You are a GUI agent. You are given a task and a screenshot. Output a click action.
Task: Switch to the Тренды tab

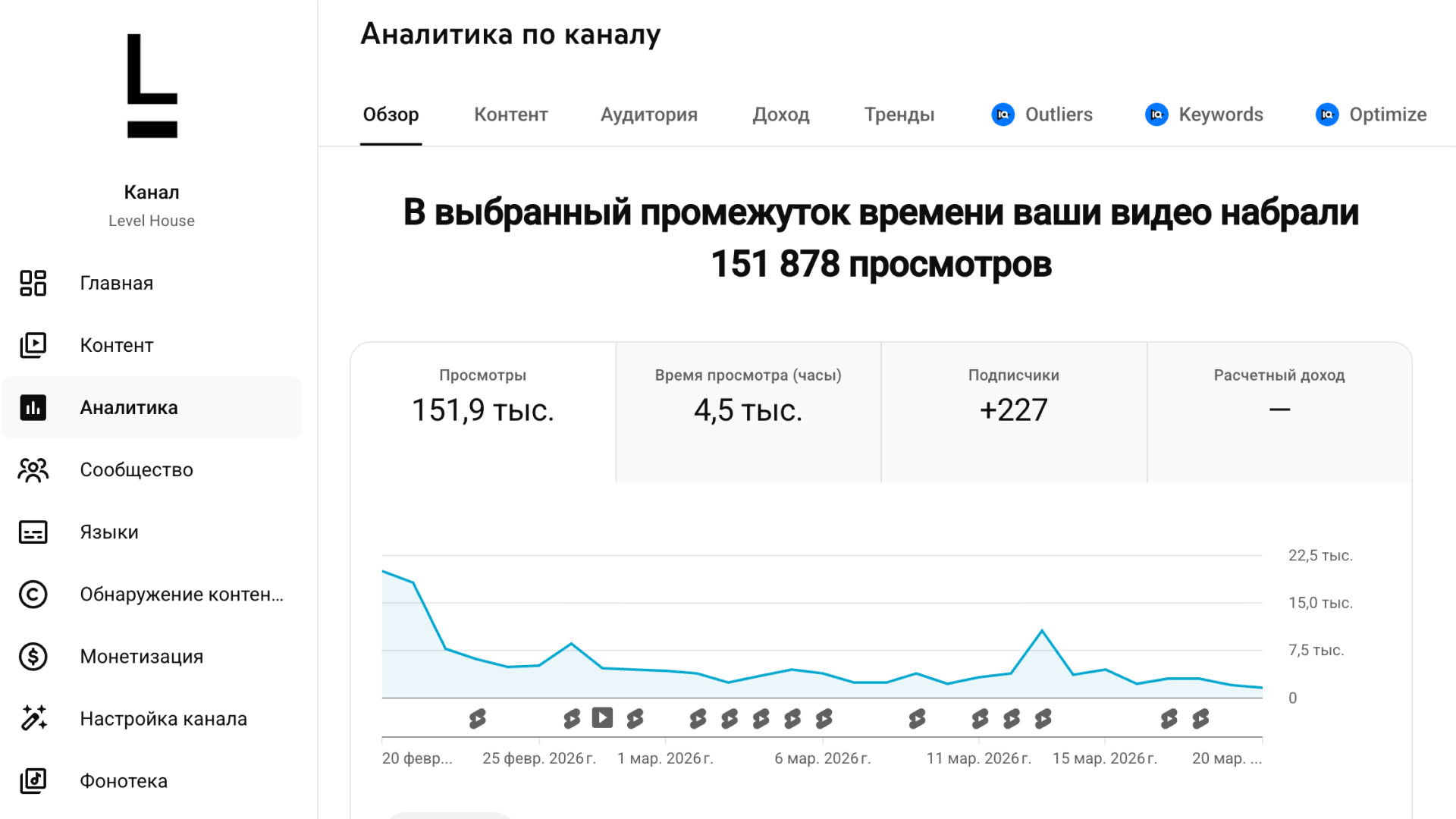click(899, 115)
